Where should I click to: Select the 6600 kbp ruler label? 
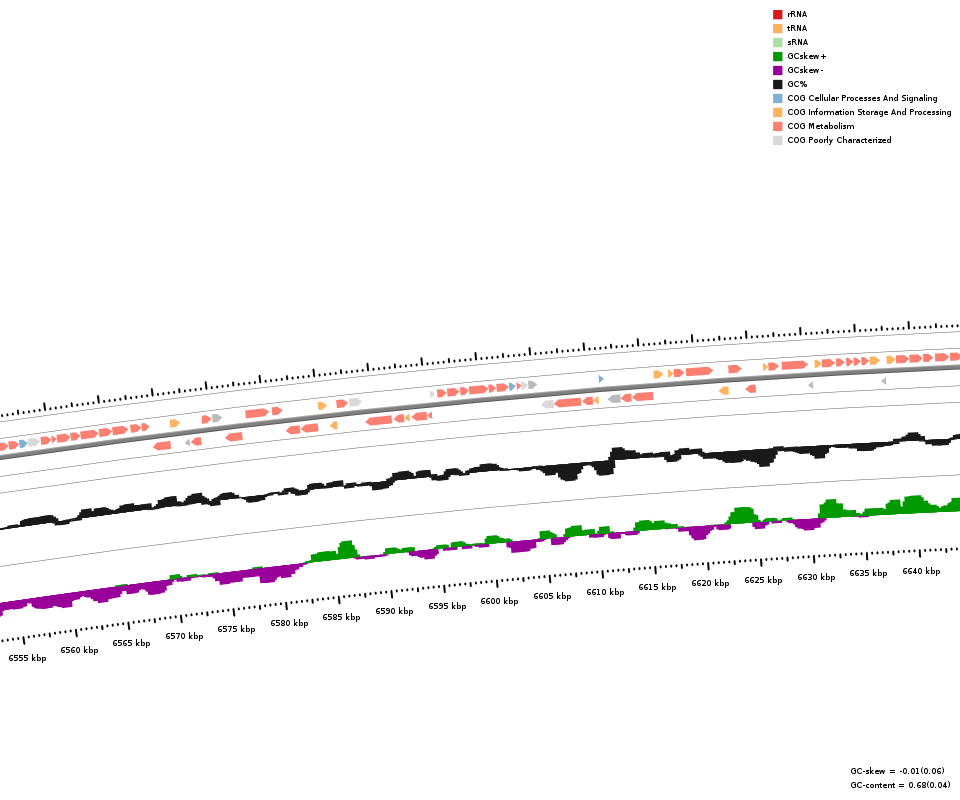coord(499,601)
